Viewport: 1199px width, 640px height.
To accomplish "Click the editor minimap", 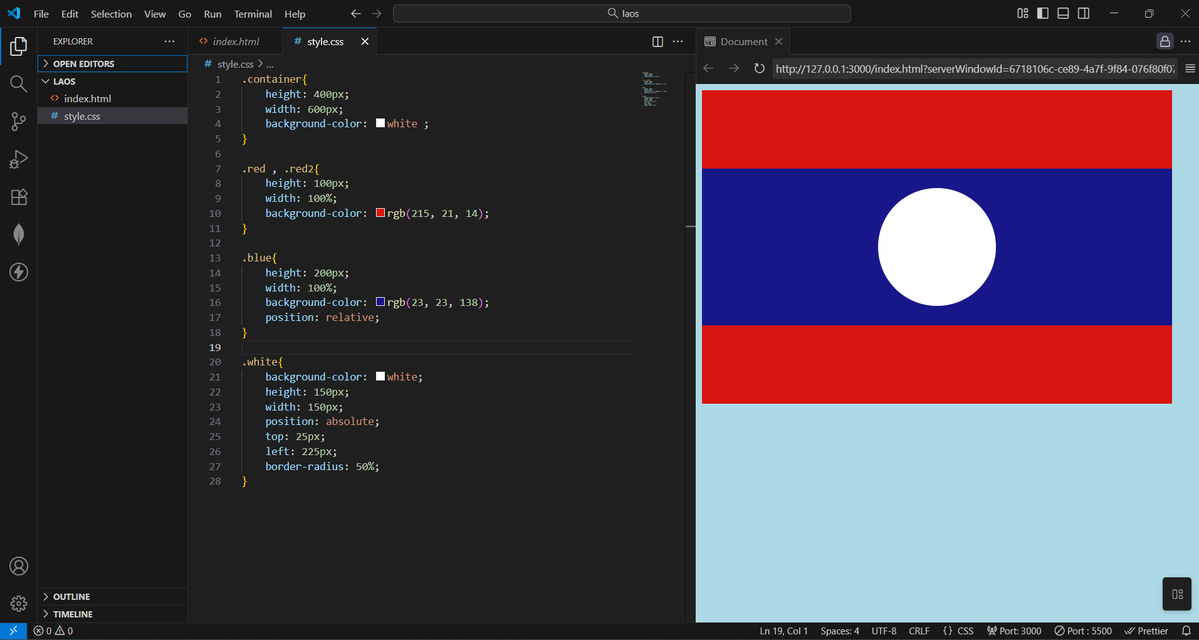I will coord(656,89).
